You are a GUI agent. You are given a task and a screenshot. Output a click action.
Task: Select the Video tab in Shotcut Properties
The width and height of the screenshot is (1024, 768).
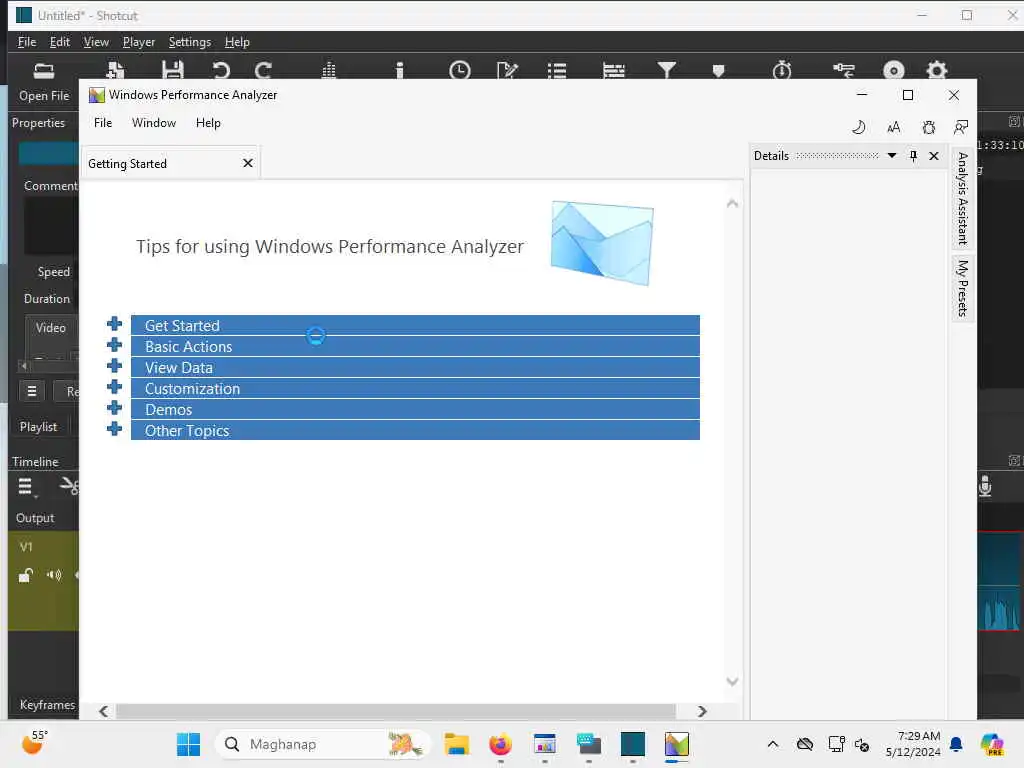(51, 328)
